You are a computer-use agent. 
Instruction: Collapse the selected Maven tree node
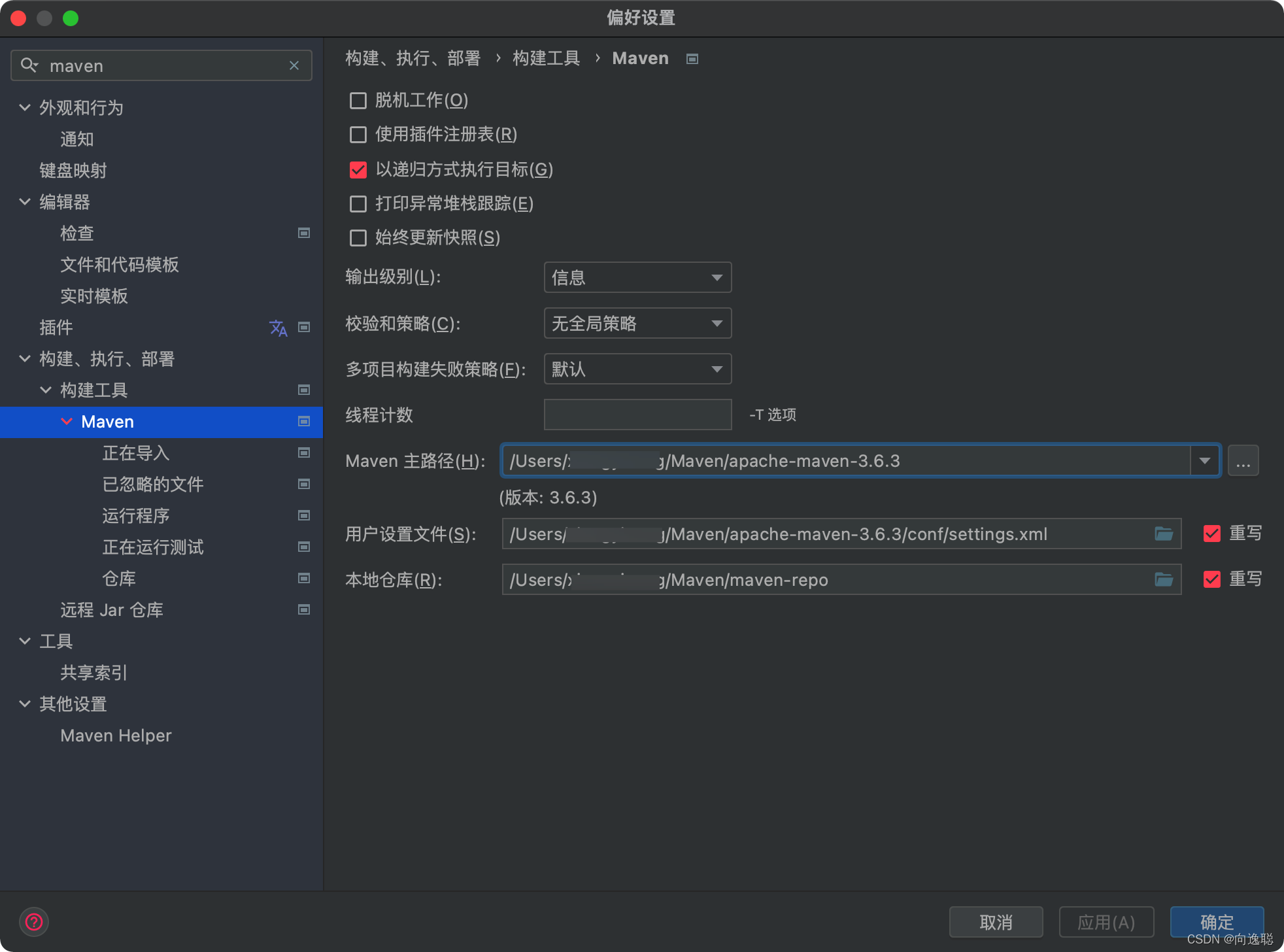pyautogui.click(x=67, y=421)
